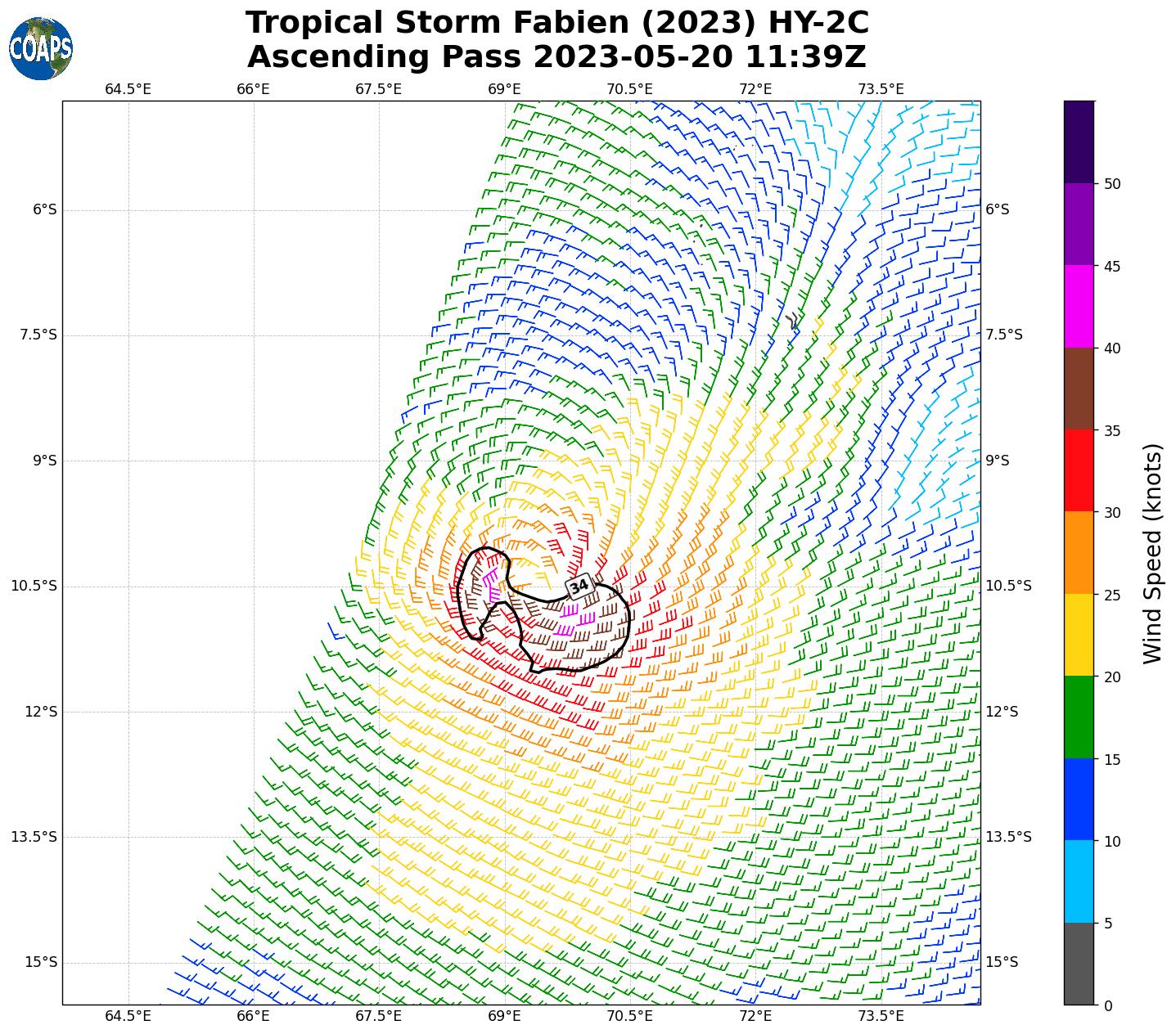1176x1034 pixels.
Task: Click the 72°E label on bottom axis
Action: (x=755, y=1016)
